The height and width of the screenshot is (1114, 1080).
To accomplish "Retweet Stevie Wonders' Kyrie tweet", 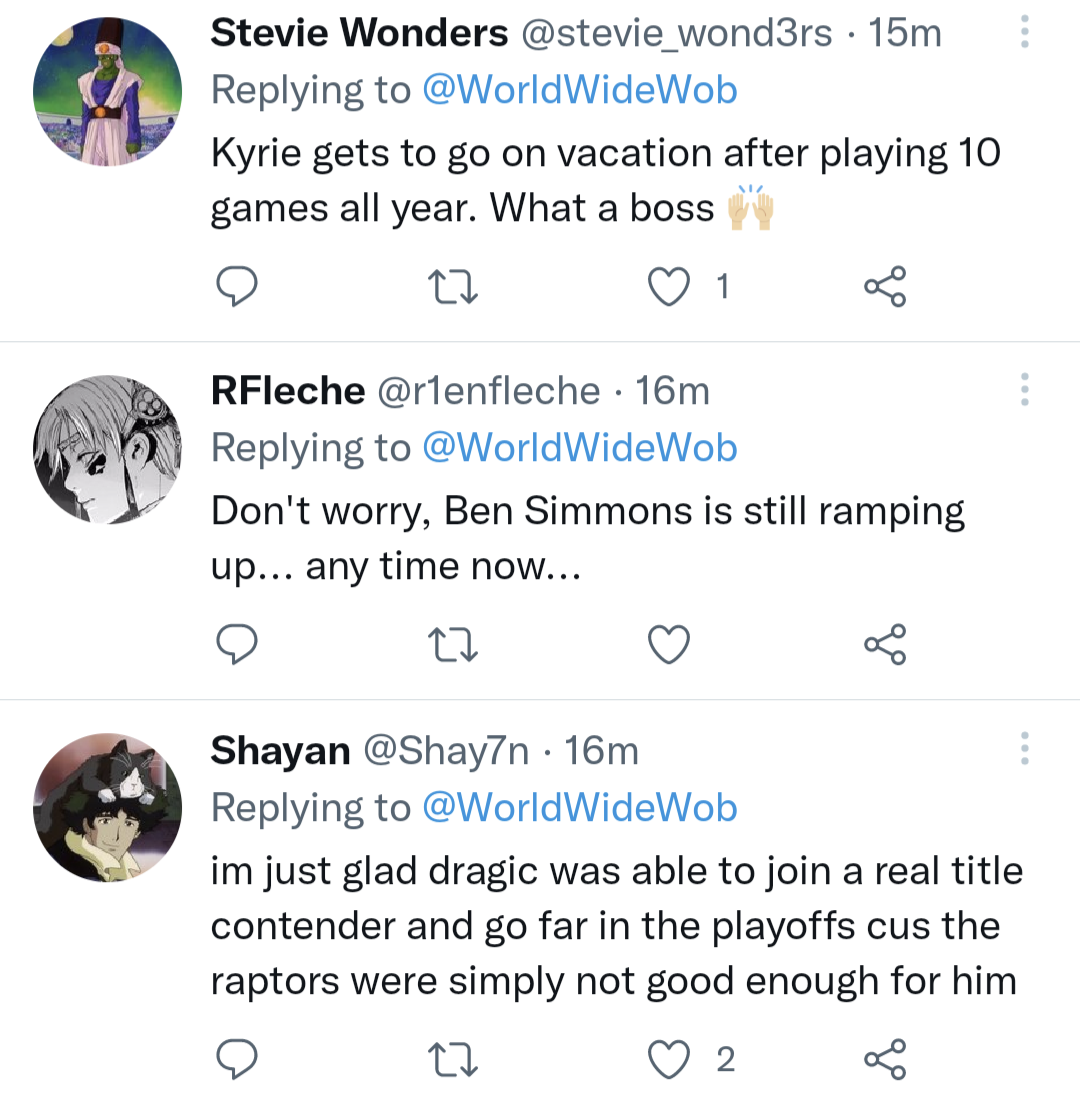I will (453, 287).
